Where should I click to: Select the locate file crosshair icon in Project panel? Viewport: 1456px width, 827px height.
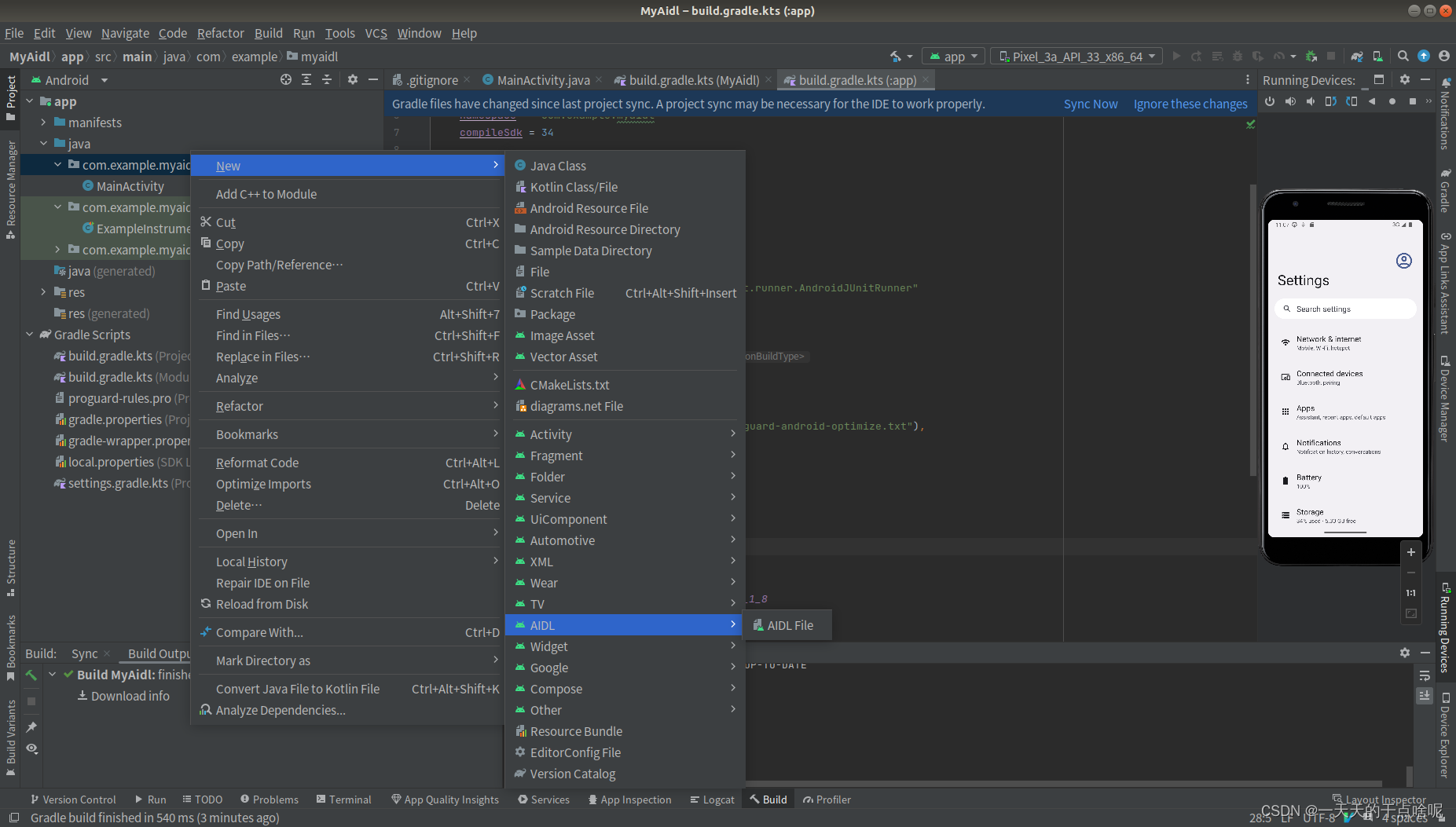[x=286, y=79]
